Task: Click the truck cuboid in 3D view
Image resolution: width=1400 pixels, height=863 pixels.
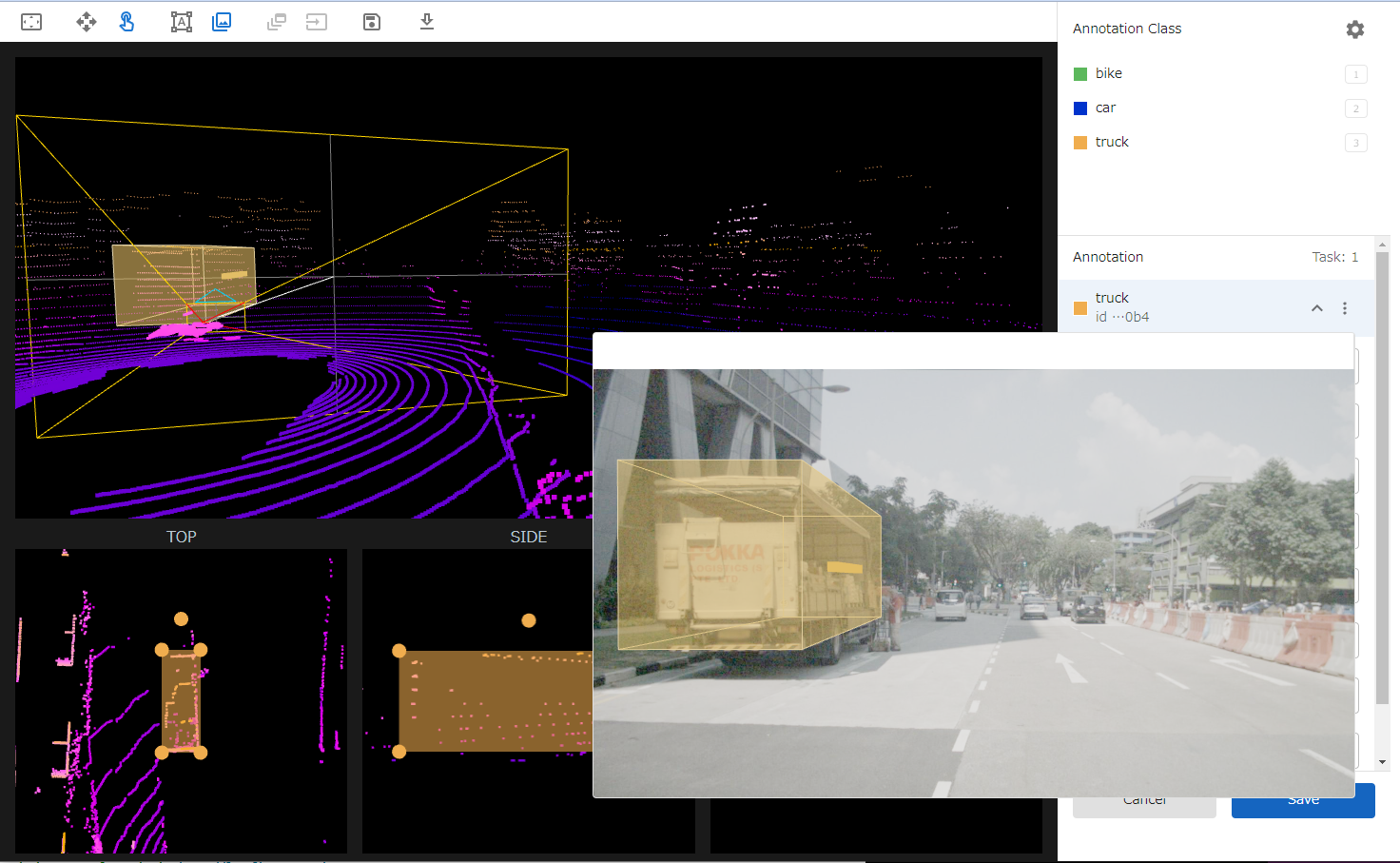Action: click(x=185, y=285)
